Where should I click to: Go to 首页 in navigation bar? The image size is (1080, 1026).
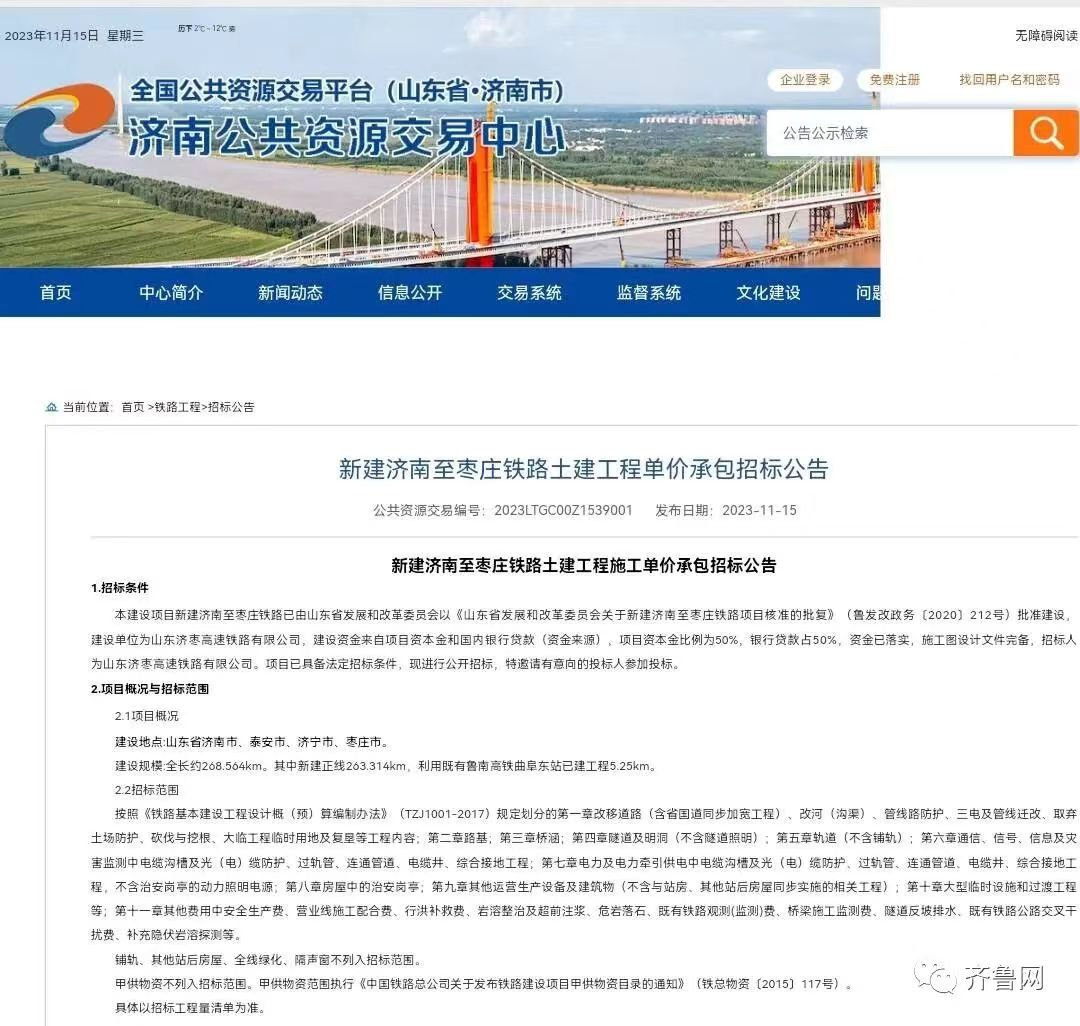(x=56, y=293)
